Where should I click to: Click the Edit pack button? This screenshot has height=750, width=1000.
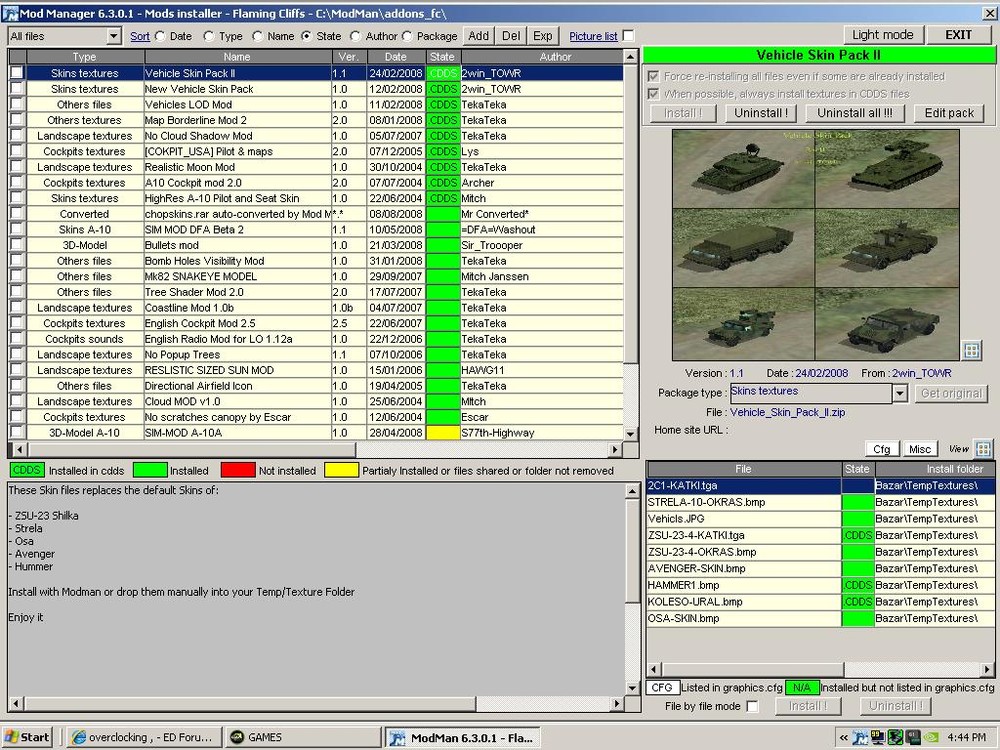click(x=948, y=113)
